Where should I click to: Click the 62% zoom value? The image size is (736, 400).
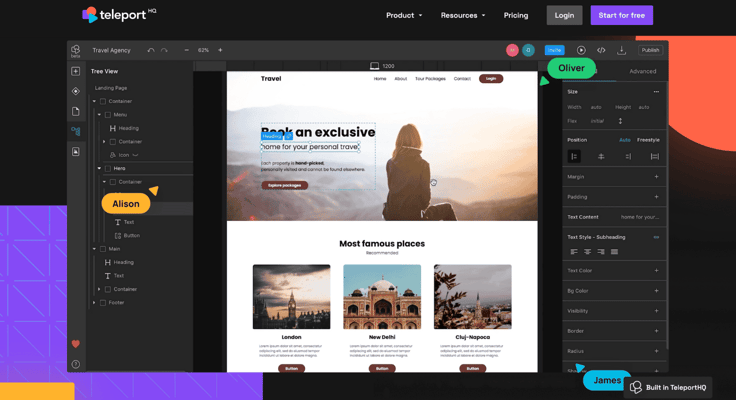coord(203,50)
